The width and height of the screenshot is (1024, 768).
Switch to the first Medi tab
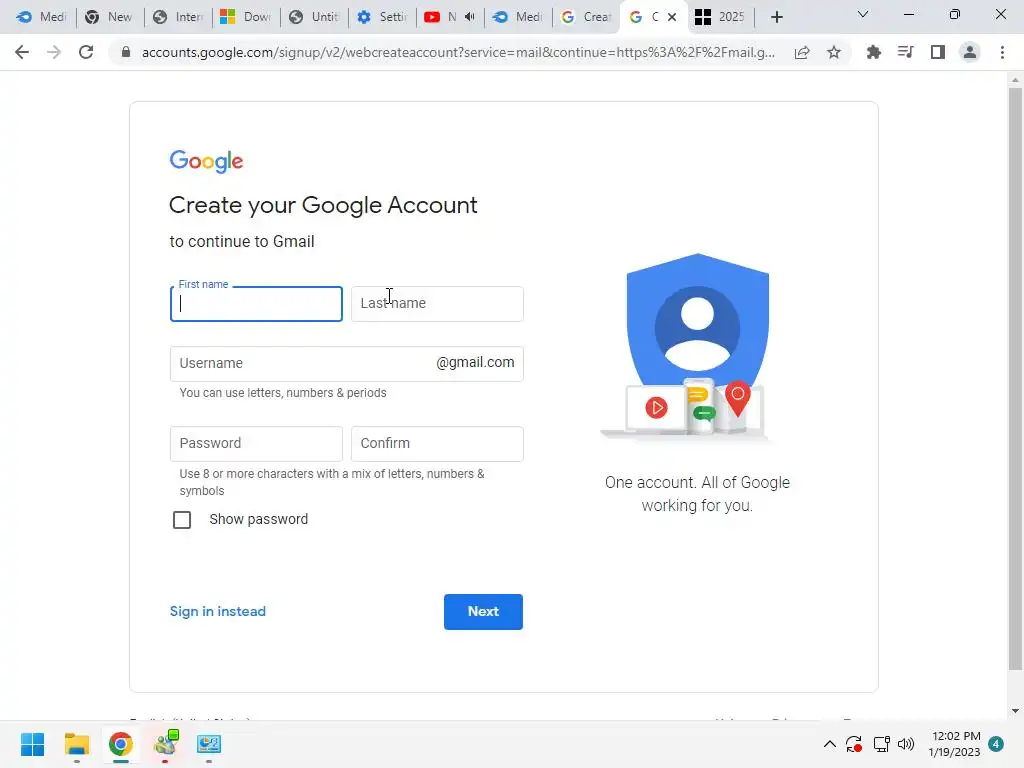click(x=42, y=17)
